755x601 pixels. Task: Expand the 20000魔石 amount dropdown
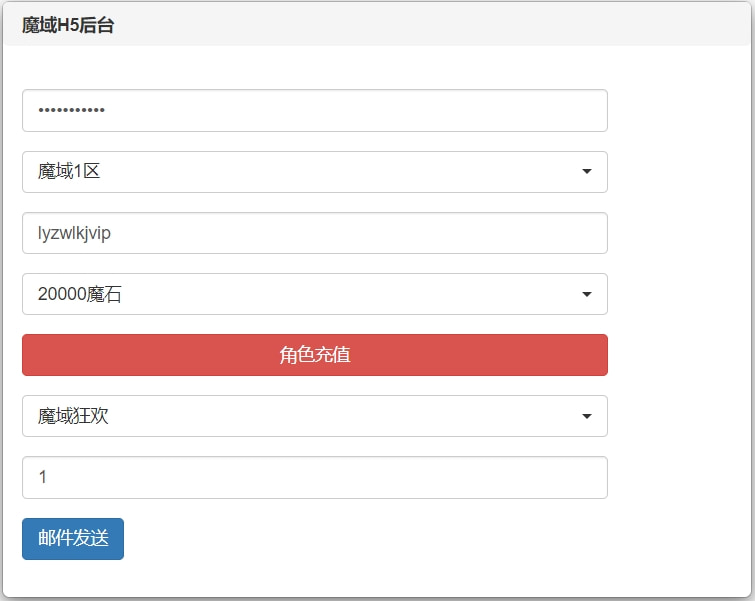[314, 294]
